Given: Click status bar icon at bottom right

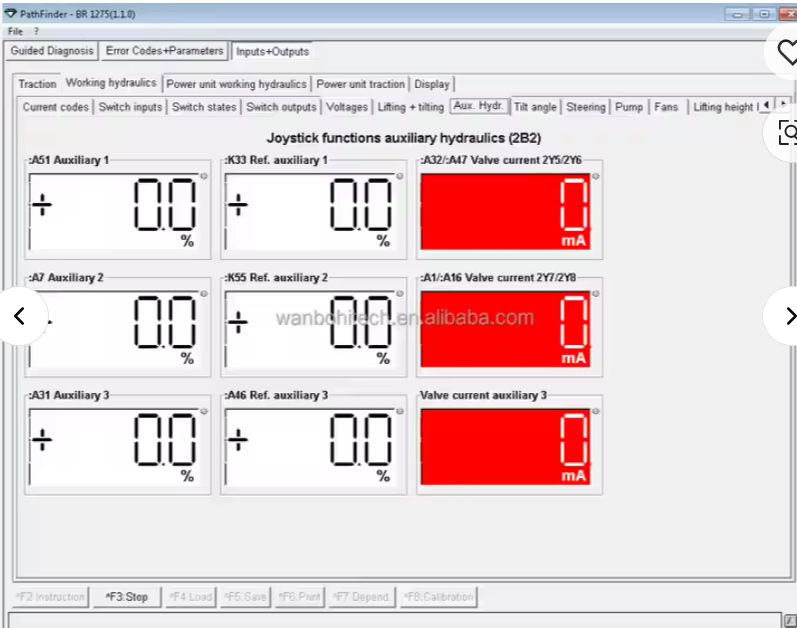Looking at the screenshot, I should coord(790,620).
